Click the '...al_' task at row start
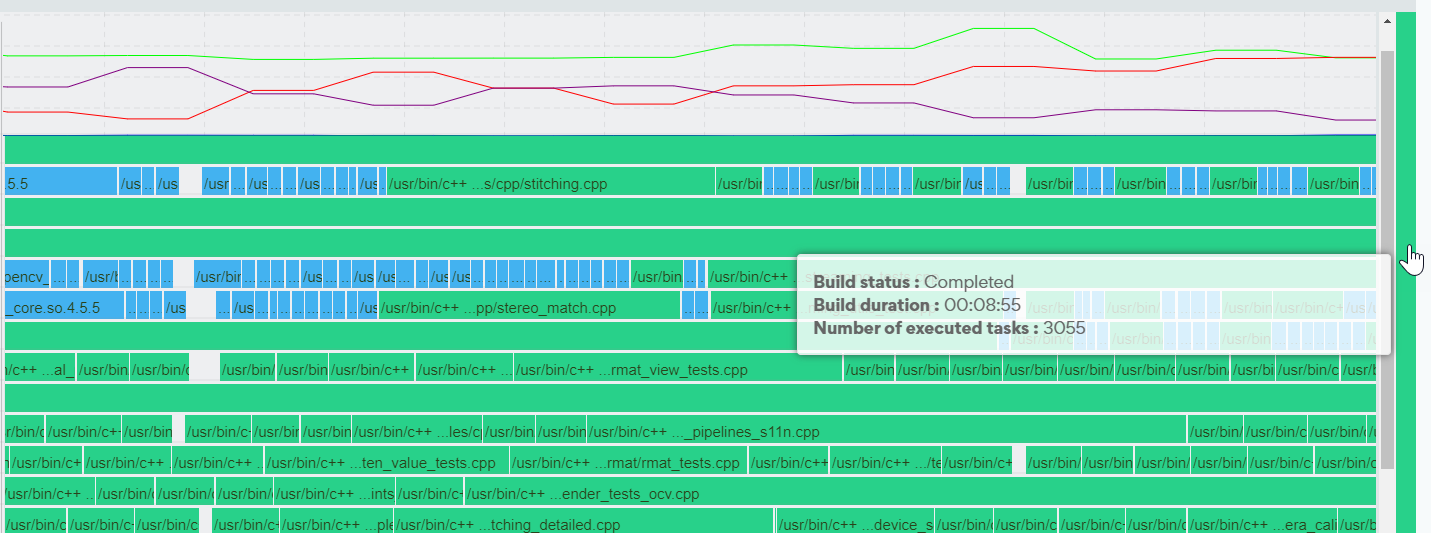Viewport: 1431px width, 533px height. pos(39,370)
